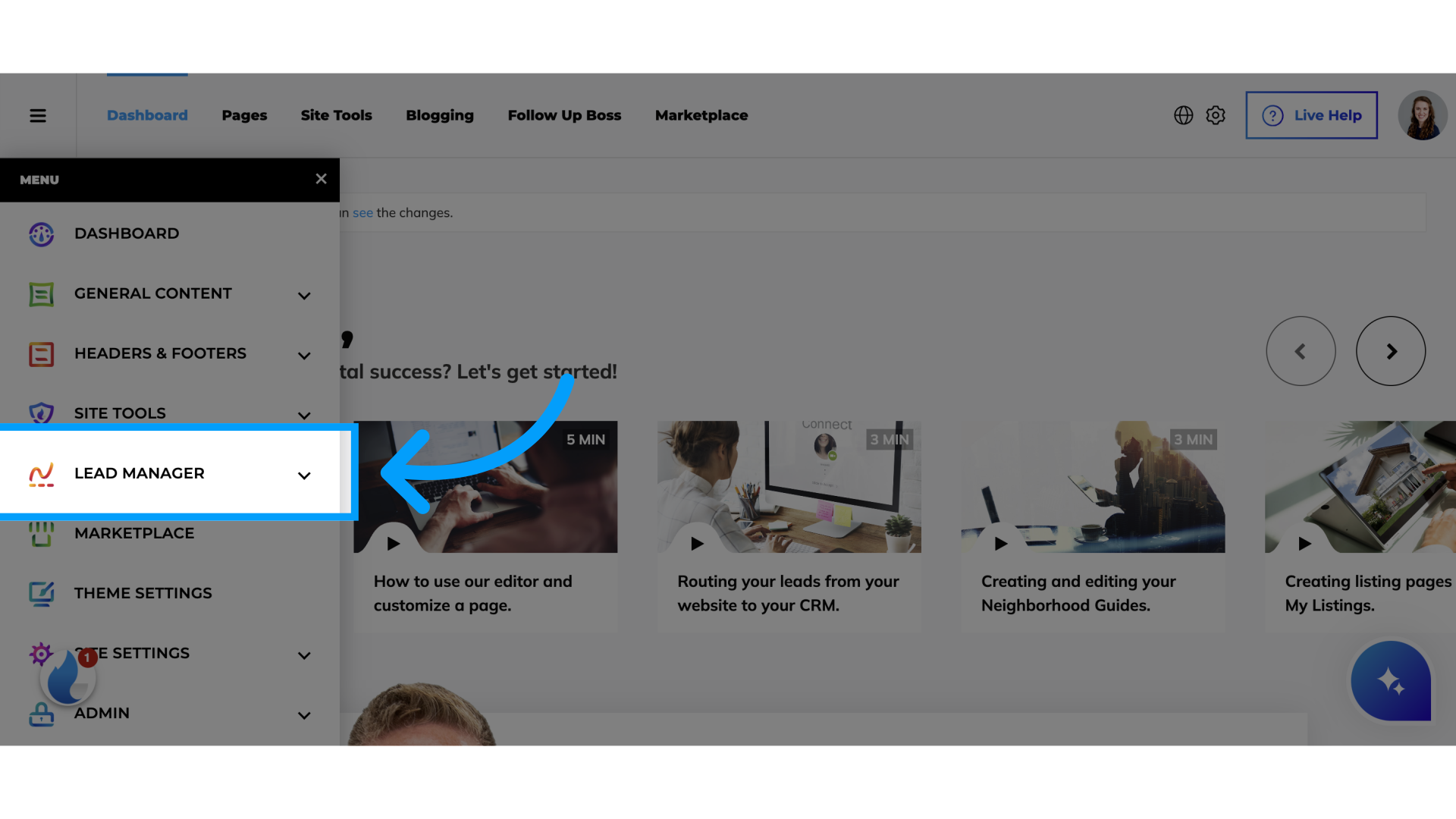Toggle the Admin section open

click(x=303, y=714)
